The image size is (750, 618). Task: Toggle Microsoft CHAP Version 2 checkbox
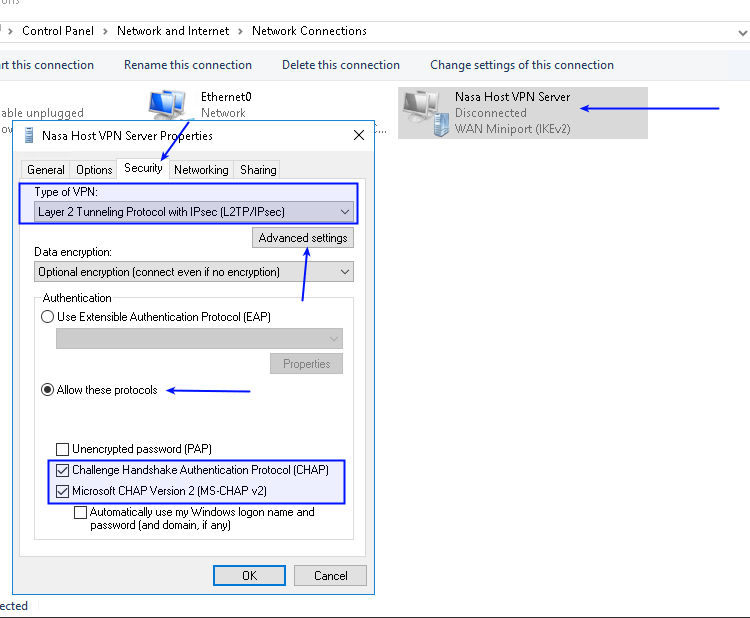point(63,491)
